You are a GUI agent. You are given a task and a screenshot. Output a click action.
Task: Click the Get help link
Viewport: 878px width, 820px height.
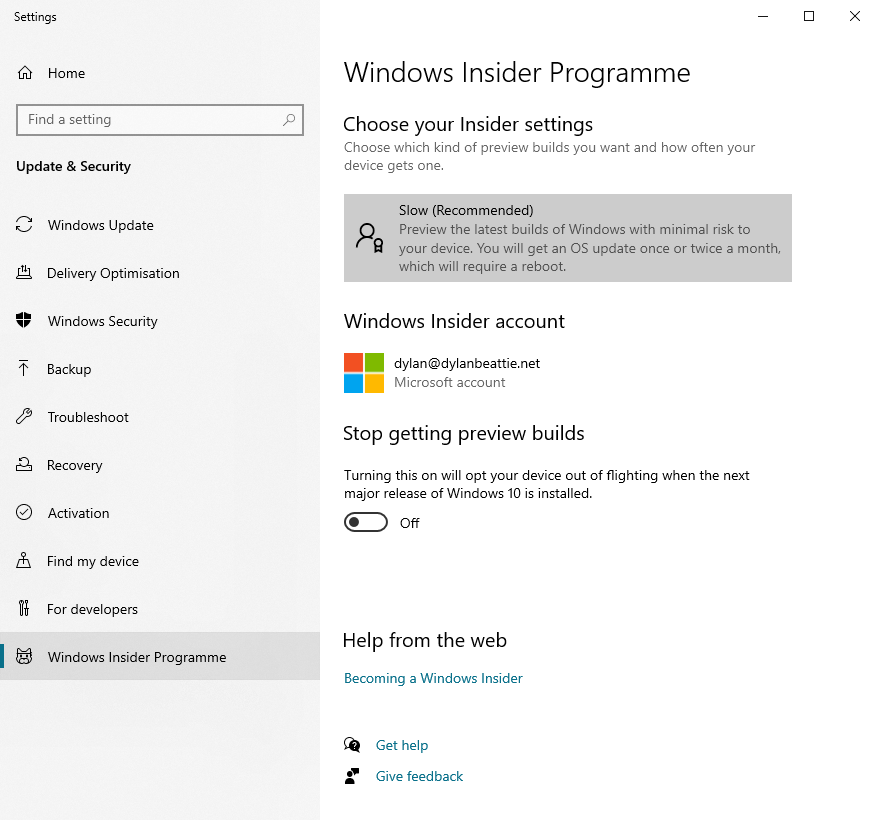(401, 745)
